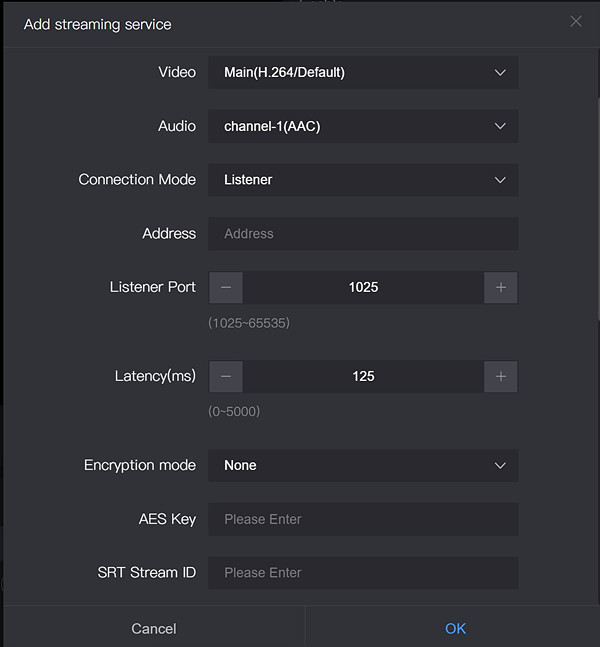Viewport: 600px width, 647px height.
Task: Open the Connection Mode Listener dropdown
Action: coord(500,180)
